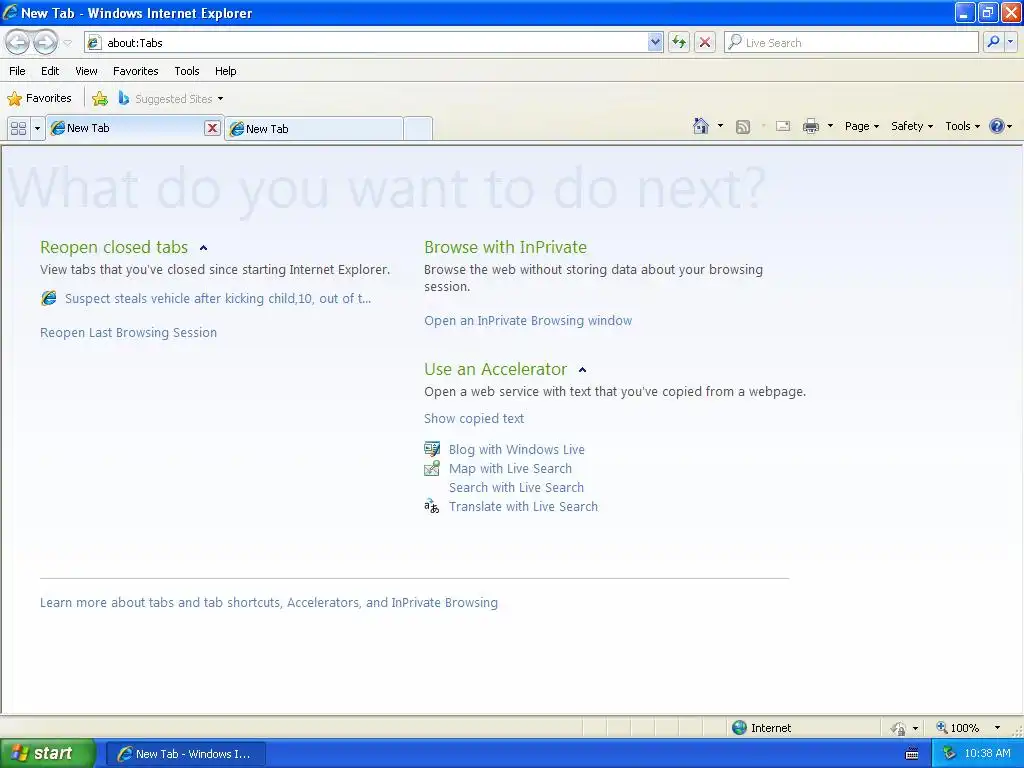Click Map with Live Search accelerator
The width and height of the screenshot is (1024, 768).
tap(510, 468)
